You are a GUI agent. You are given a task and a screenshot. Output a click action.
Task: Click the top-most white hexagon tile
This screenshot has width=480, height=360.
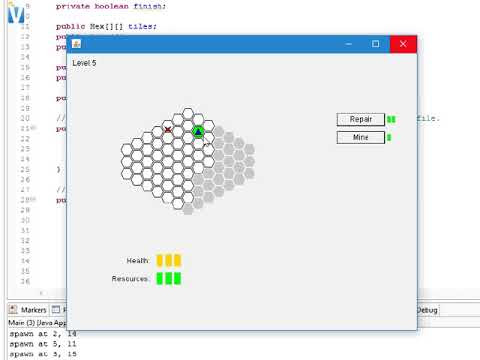pos(188,114)
